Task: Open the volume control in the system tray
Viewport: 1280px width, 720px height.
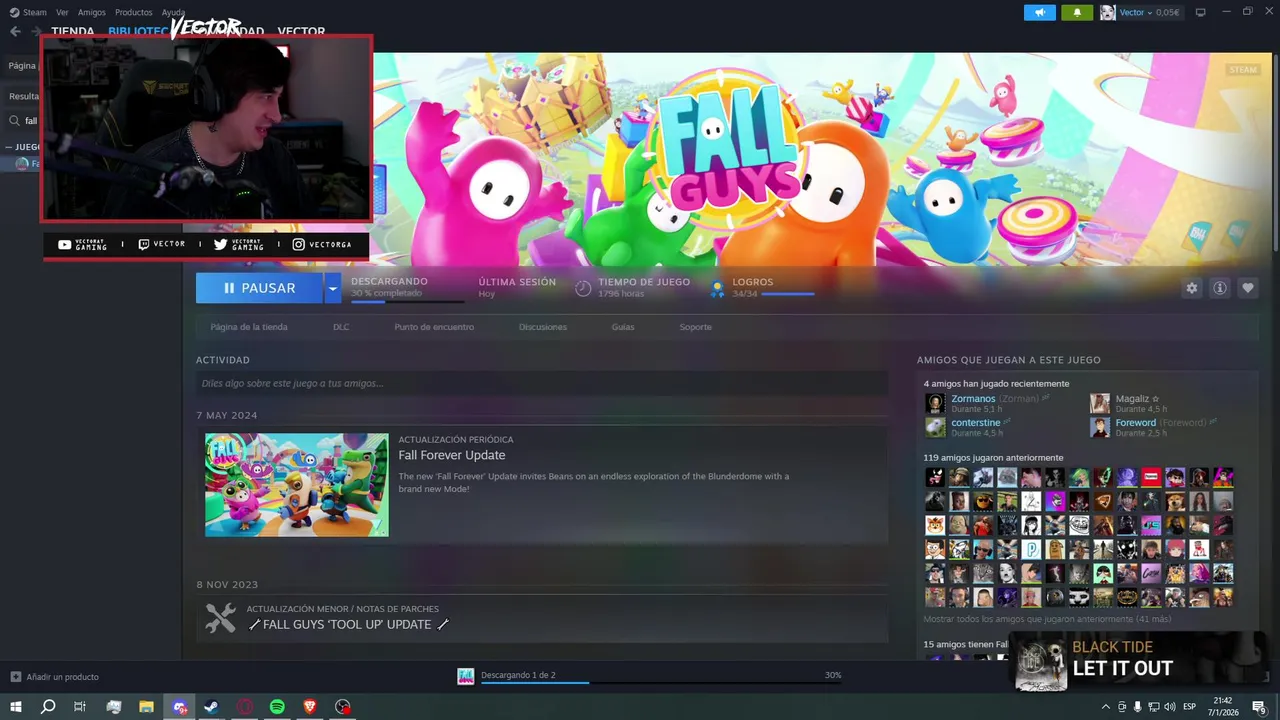Action: [x=1170, y=707]
